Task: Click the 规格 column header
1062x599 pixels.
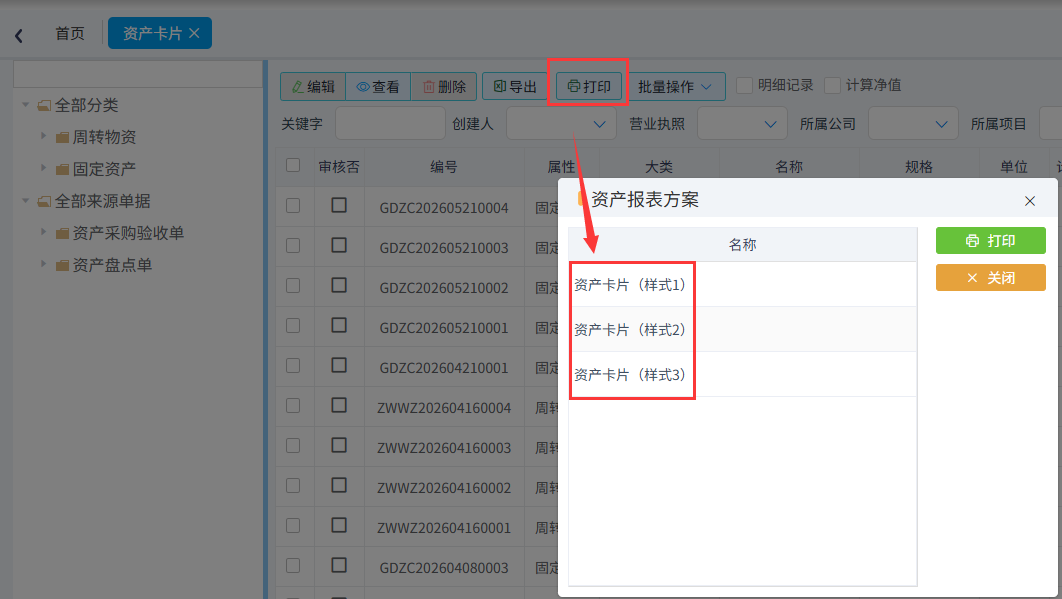Action: tap(919, 167)
